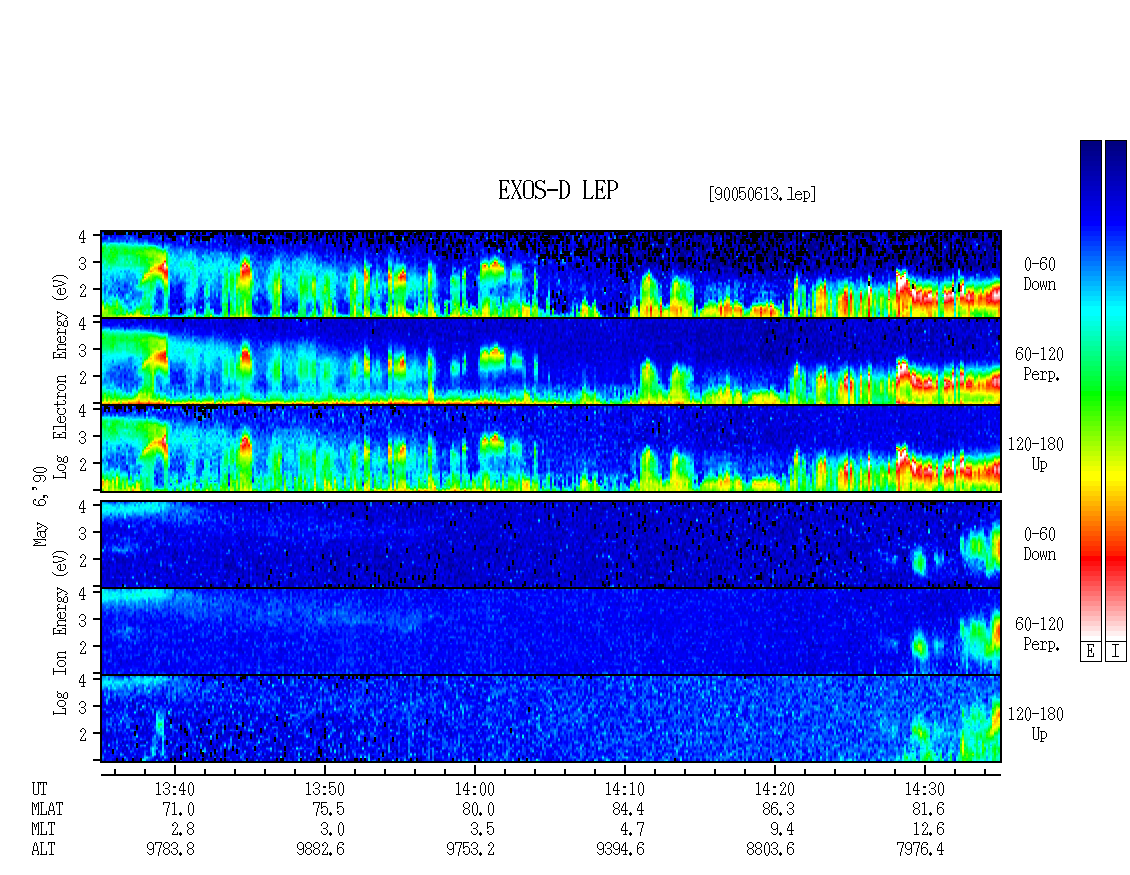Open the electron 120-180 Up spectrogram panel

click(x=551, y=448)
